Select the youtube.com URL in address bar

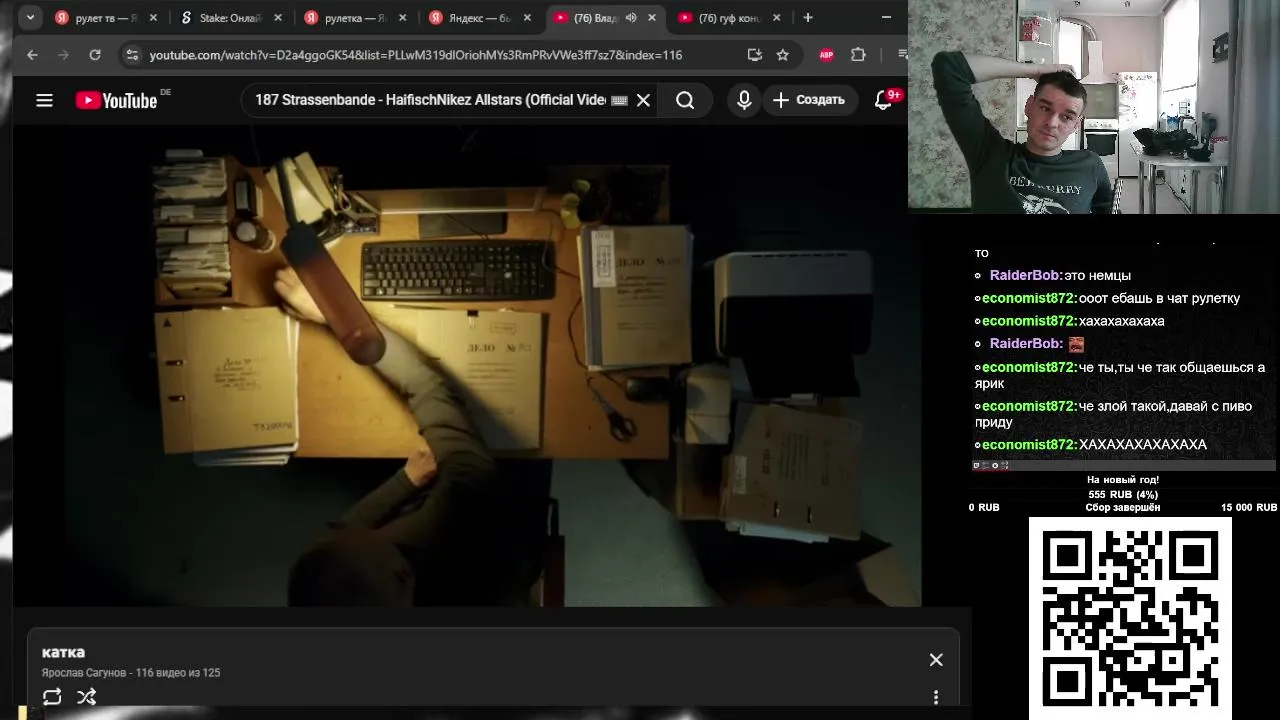coord(415,55)
